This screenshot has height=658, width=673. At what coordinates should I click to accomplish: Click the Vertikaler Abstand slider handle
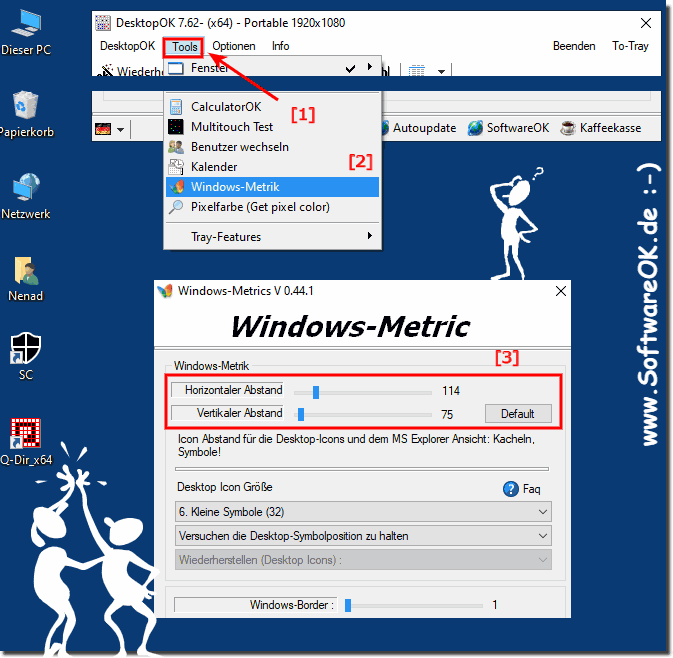(301, 414)
